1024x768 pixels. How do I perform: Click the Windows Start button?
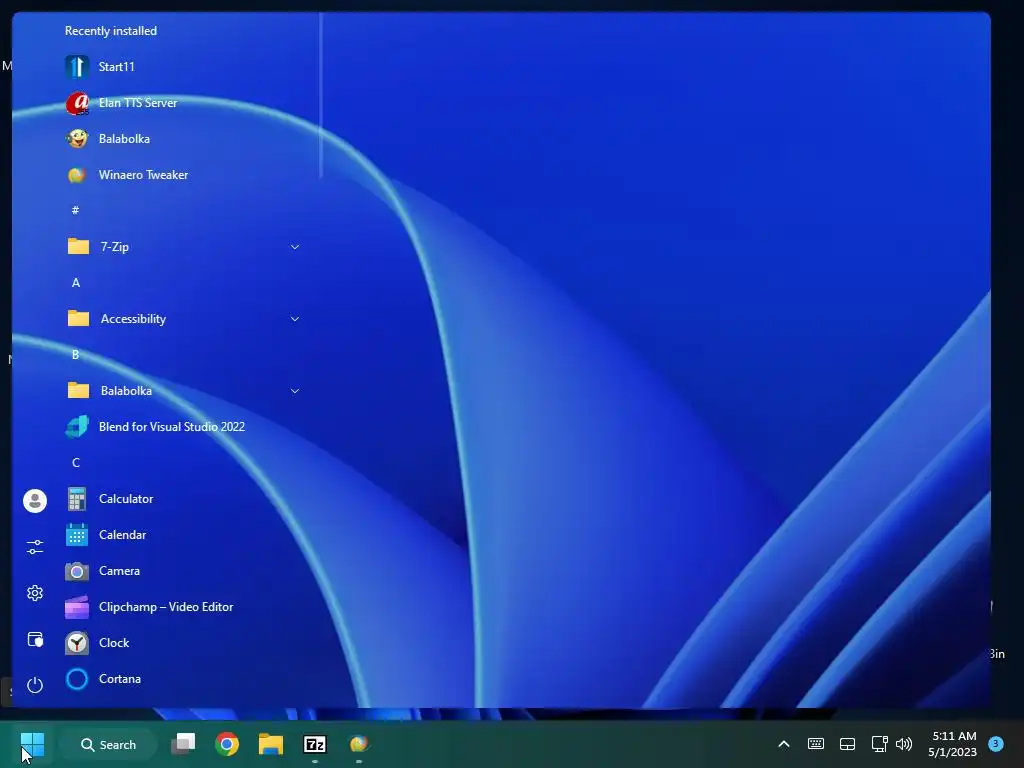click(x=32, y=744)
